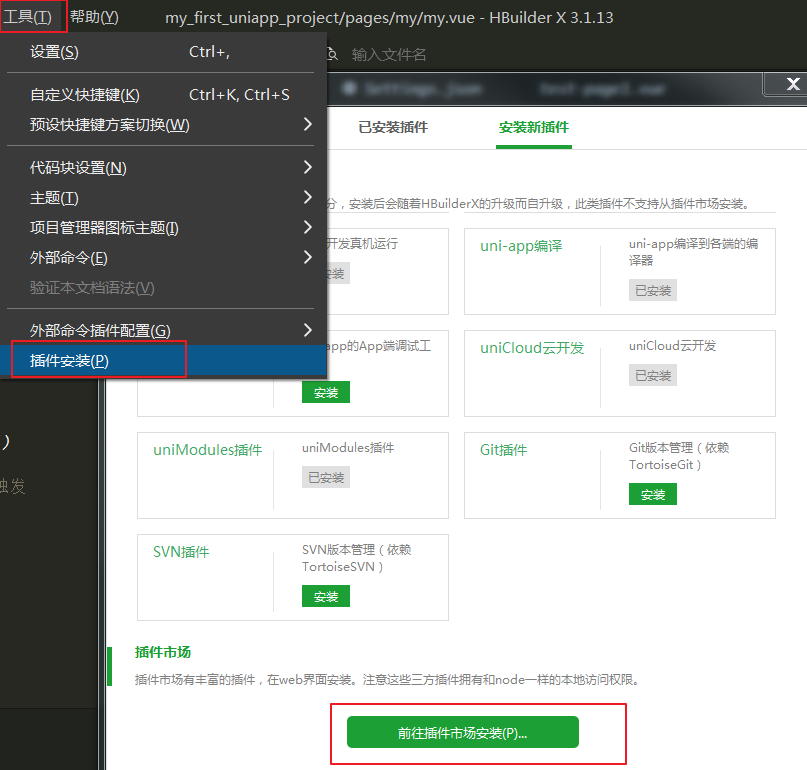Click the uni-app编译 plugin title
Viewport: 807px width, 770px height.
click(521, 246)
